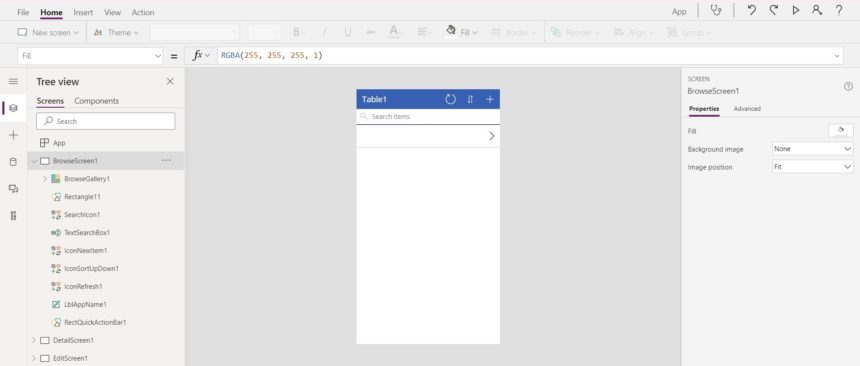The width and height of the screenshot is (860, 366).
Task: Open screen help icon in properties pane
Action: 848,87
